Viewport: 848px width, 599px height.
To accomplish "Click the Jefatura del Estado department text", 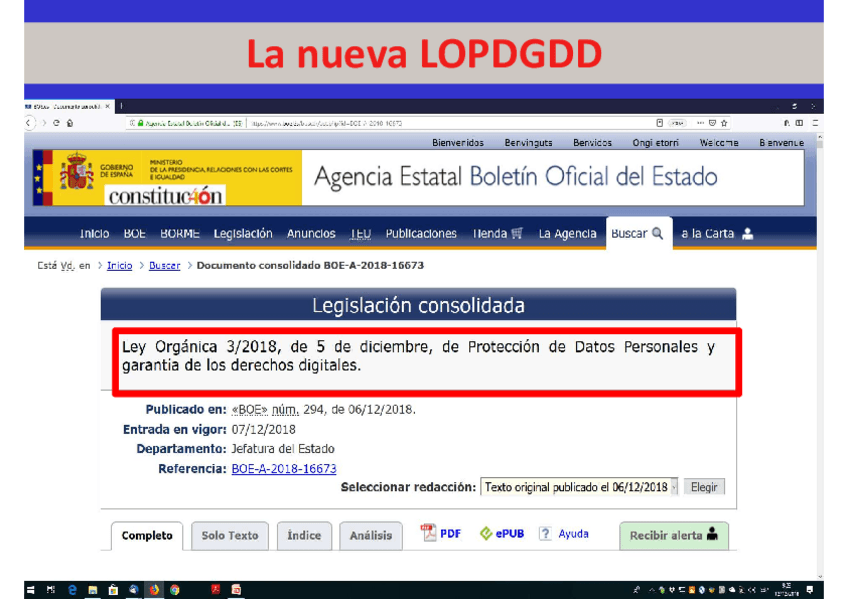I will (283, 449).
